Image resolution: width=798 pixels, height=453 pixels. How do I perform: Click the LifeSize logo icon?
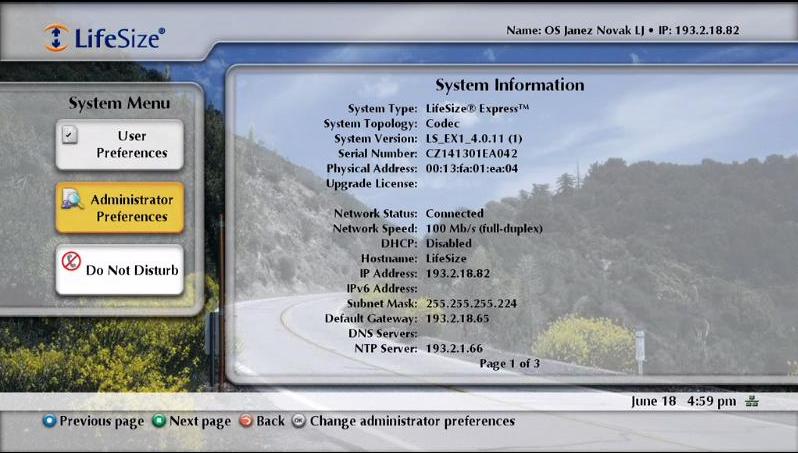pyautogui.click(x=56, y=38)
